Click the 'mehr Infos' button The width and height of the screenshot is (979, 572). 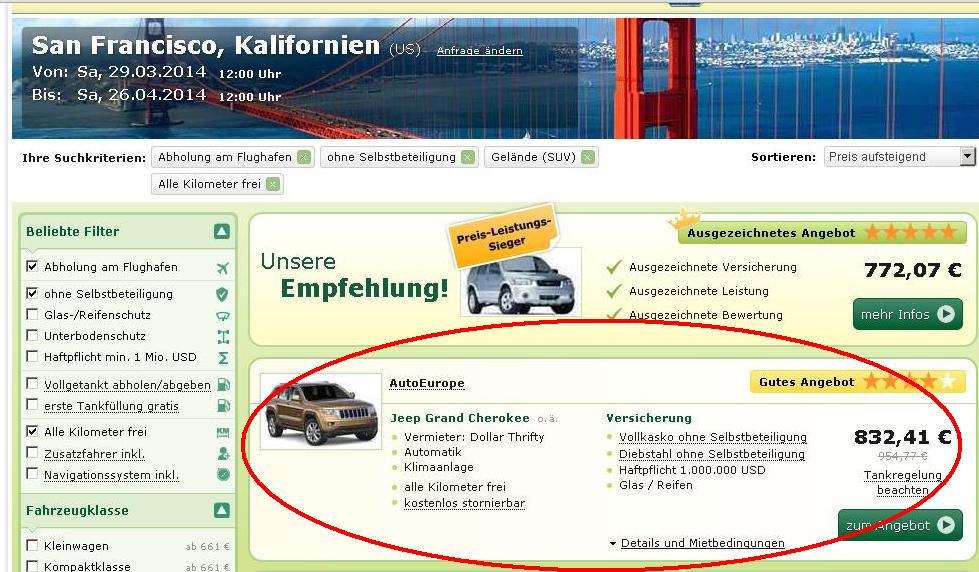coord(907,314)
